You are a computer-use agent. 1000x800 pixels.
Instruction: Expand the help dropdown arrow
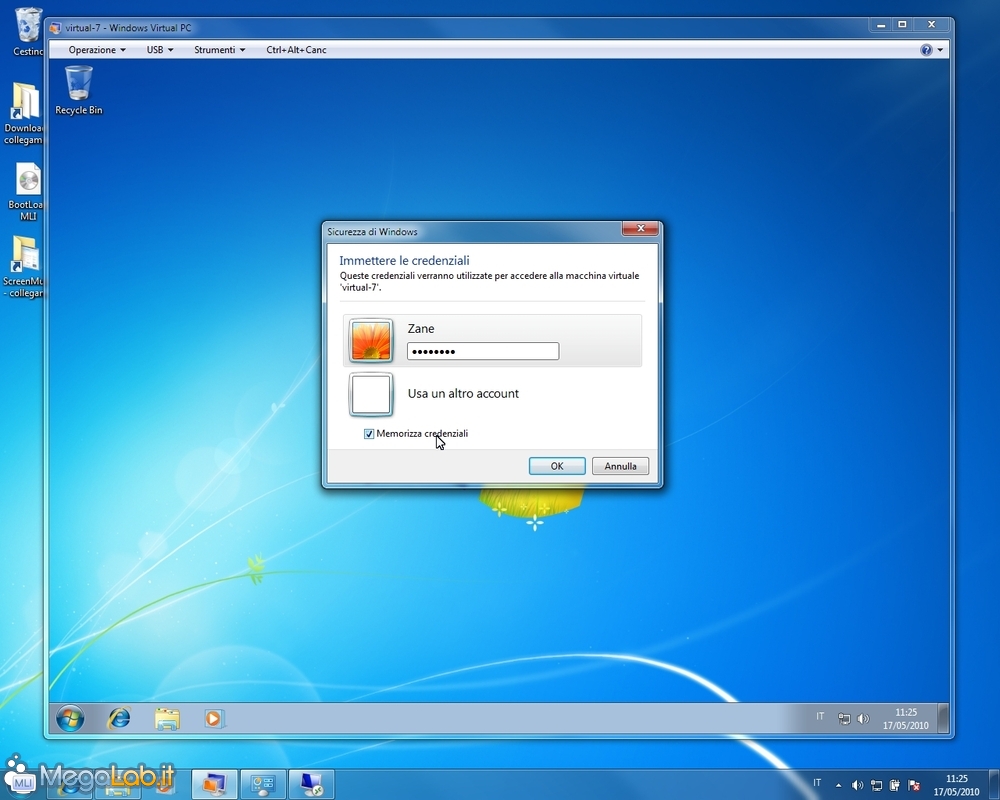coord(940,50)
